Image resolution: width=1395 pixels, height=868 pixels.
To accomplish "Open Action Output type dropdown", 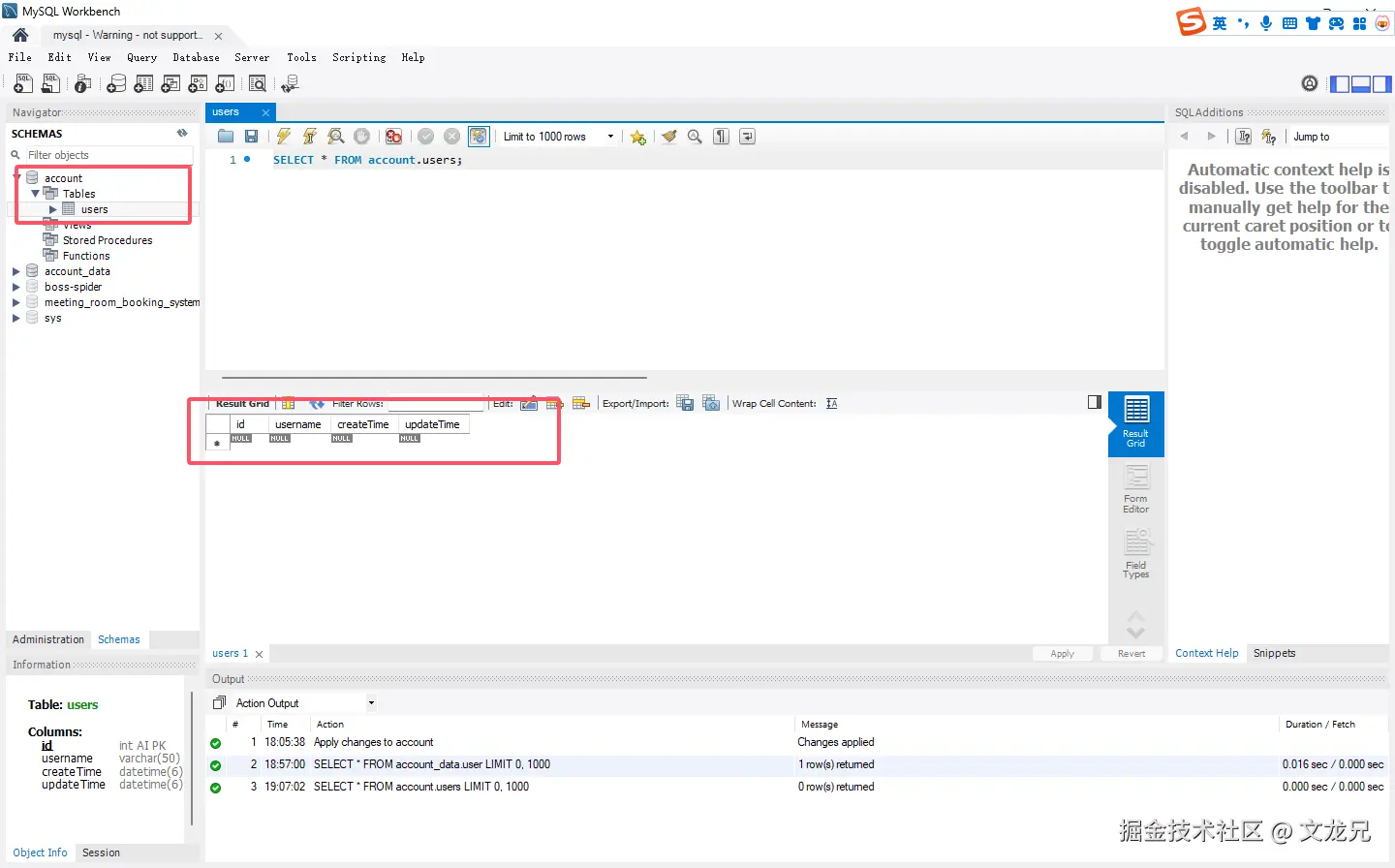I will tap(304, 703).
